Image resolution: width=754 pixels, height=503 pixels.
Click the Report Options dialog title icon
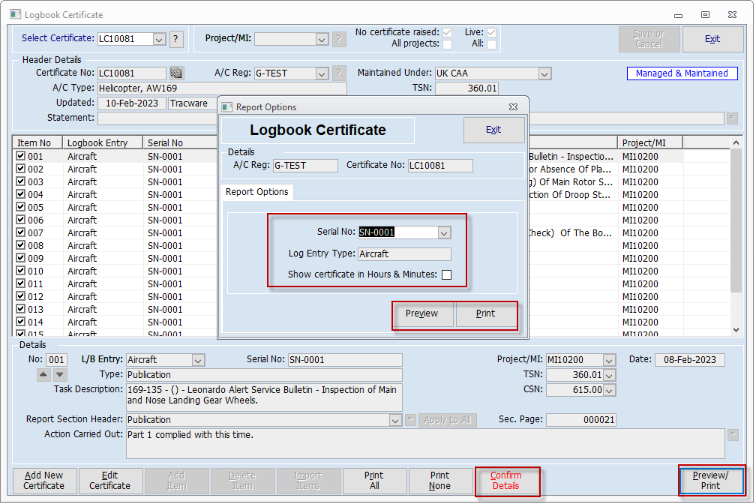227,107
